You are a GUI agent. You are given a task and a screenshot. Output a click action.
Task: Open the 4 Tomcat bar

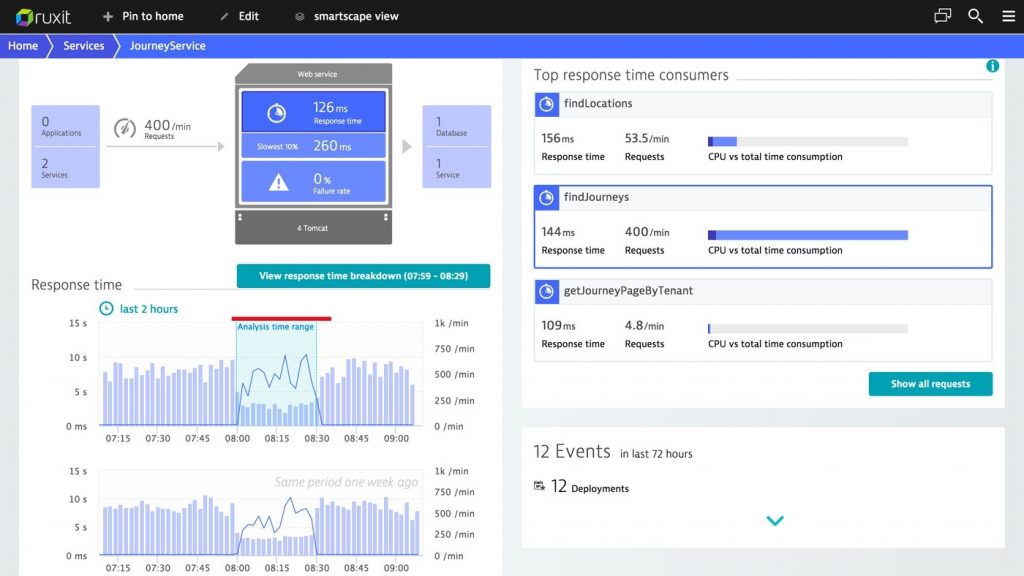(313, 227)
